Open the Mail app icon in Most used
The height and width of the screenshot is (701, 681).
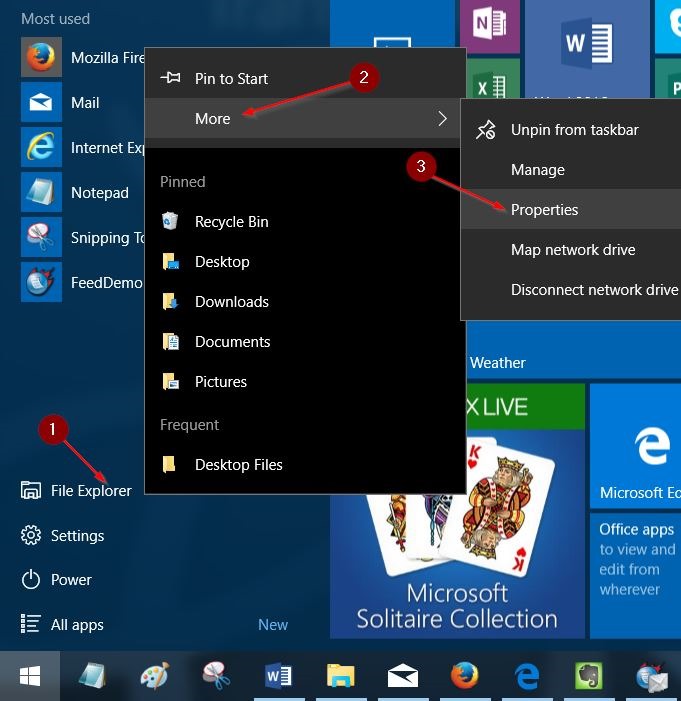click(x=41, y=102)
